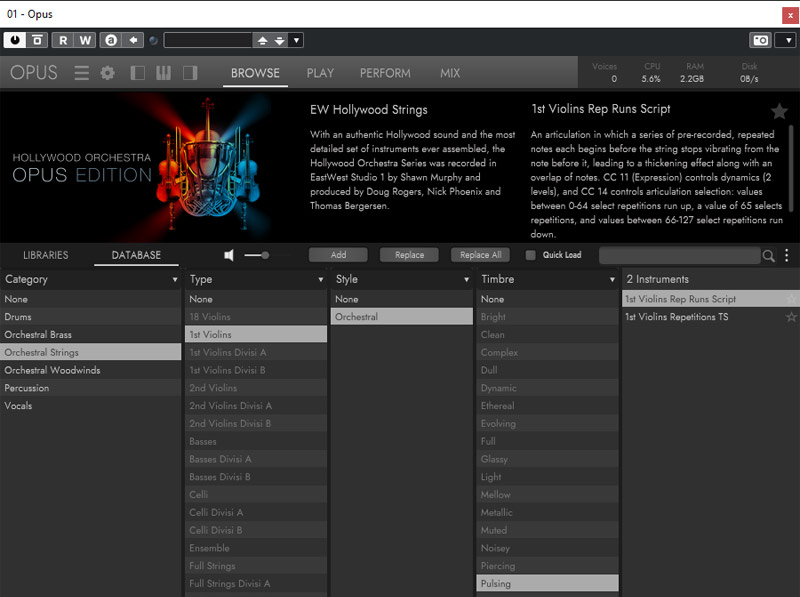Switch to the LIBRARIES tab
This screenshot has width=800, height=597.
click(46, 255)
